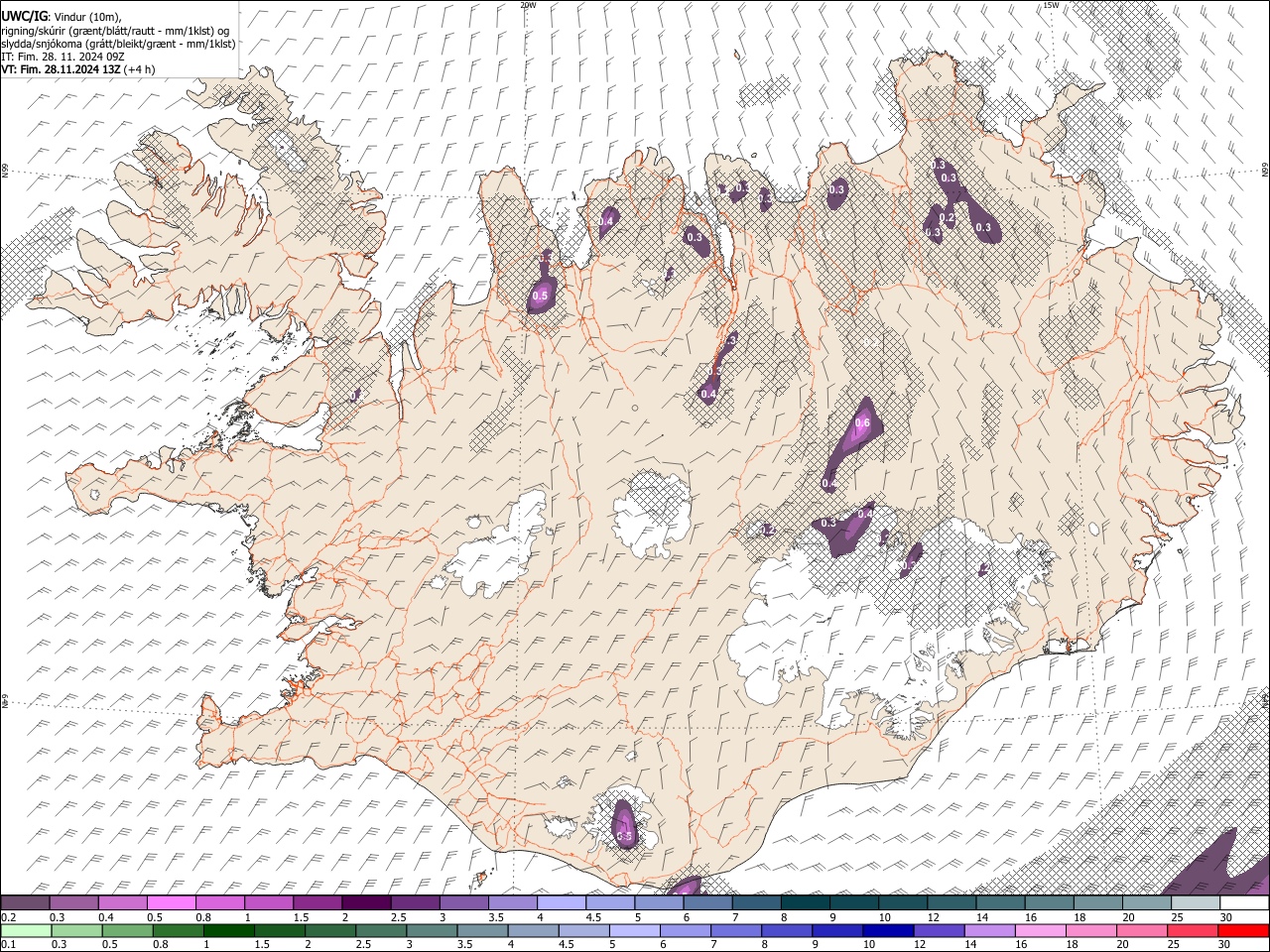The image size is (1270, 952).
Task: Click the 'UWC/IG' title text
Action: (24, 15)
